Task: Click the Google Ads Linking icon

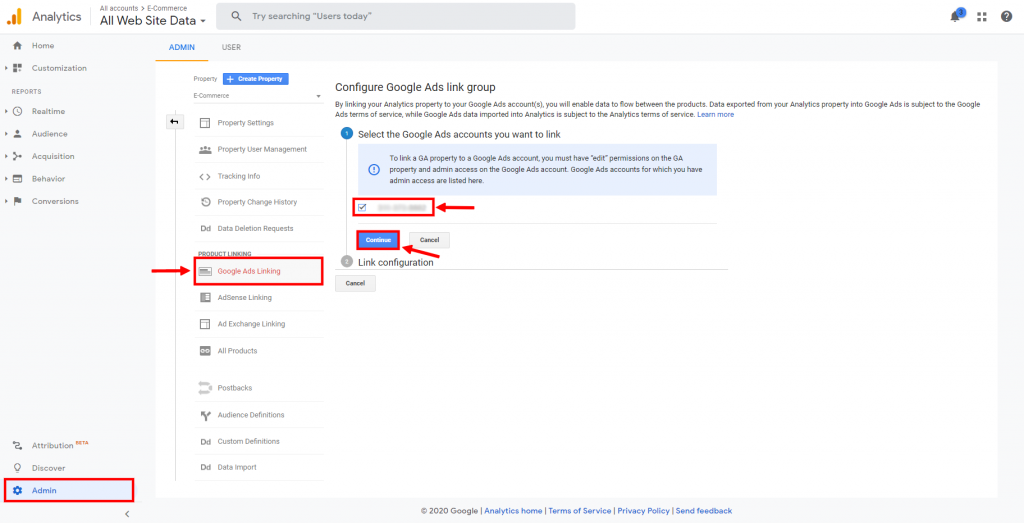Action: coord(205,271)
